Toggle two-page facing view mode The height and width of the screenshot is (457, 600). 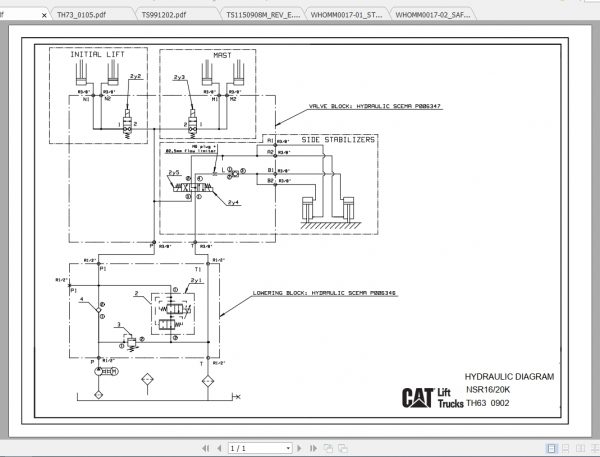580,448
